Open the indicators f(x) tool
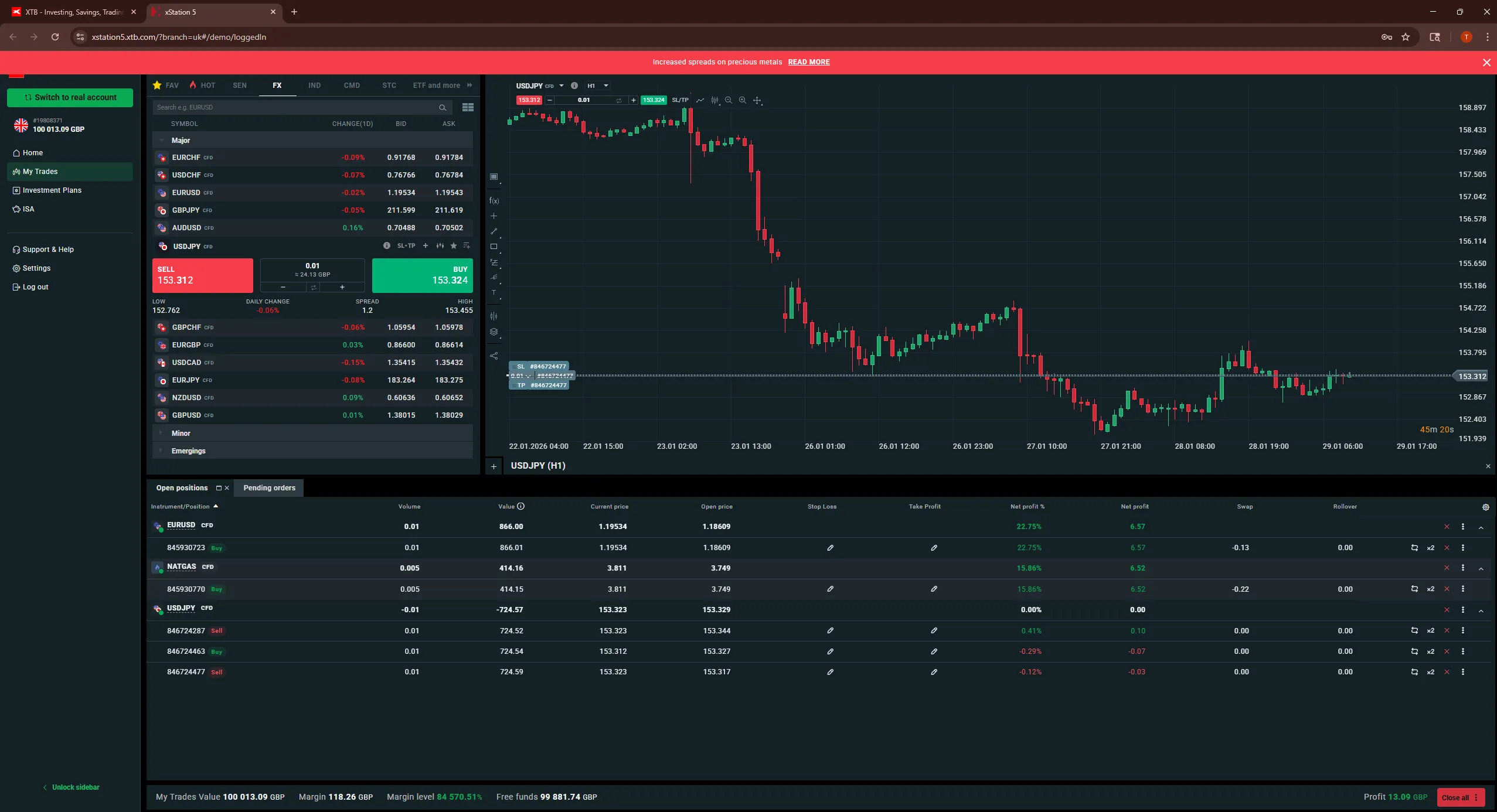The width and height of the screenshot is (1497, 812). tap(494, 201)
